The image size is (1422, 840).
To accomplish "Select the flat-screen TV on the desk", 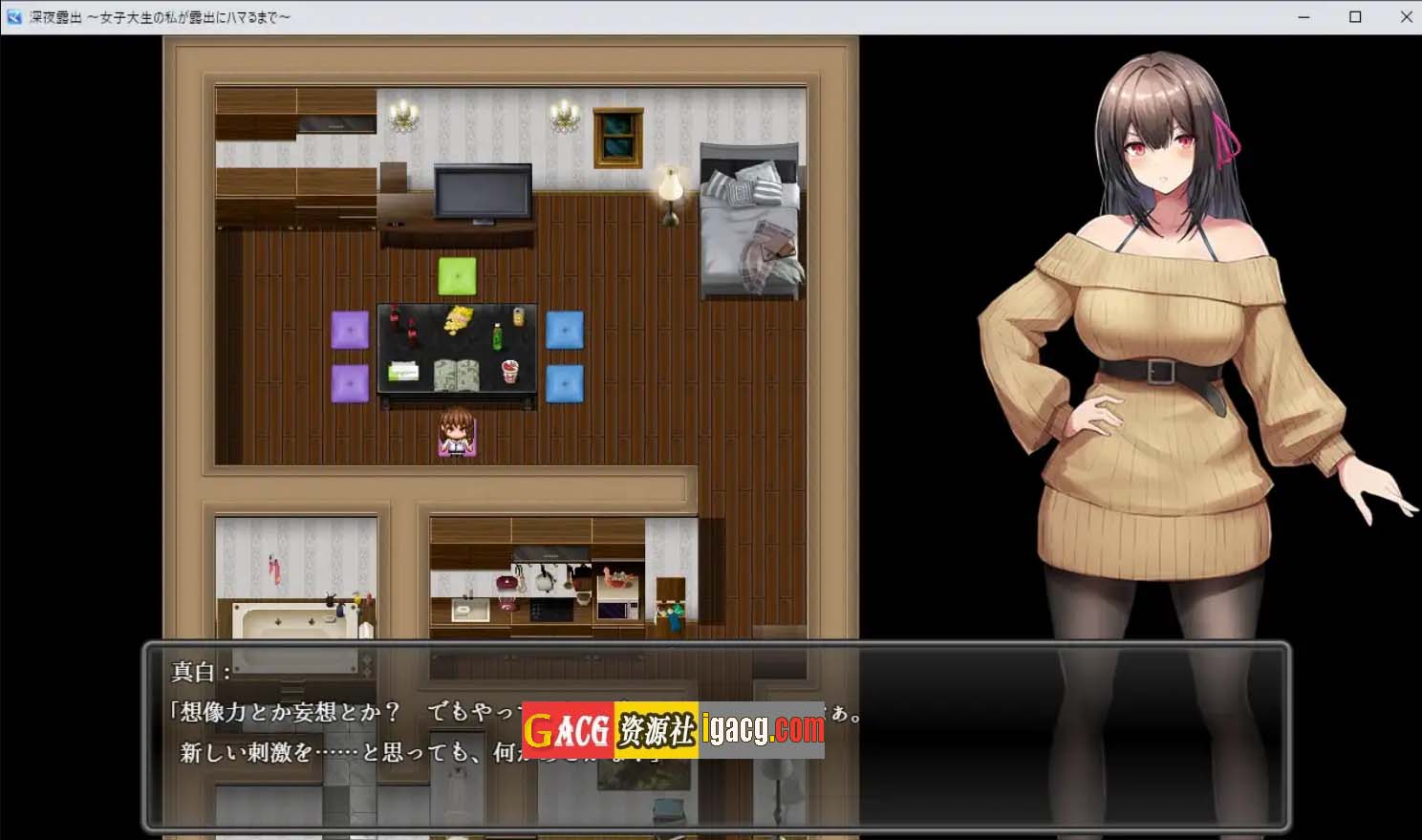I will [x=483, y=194].
